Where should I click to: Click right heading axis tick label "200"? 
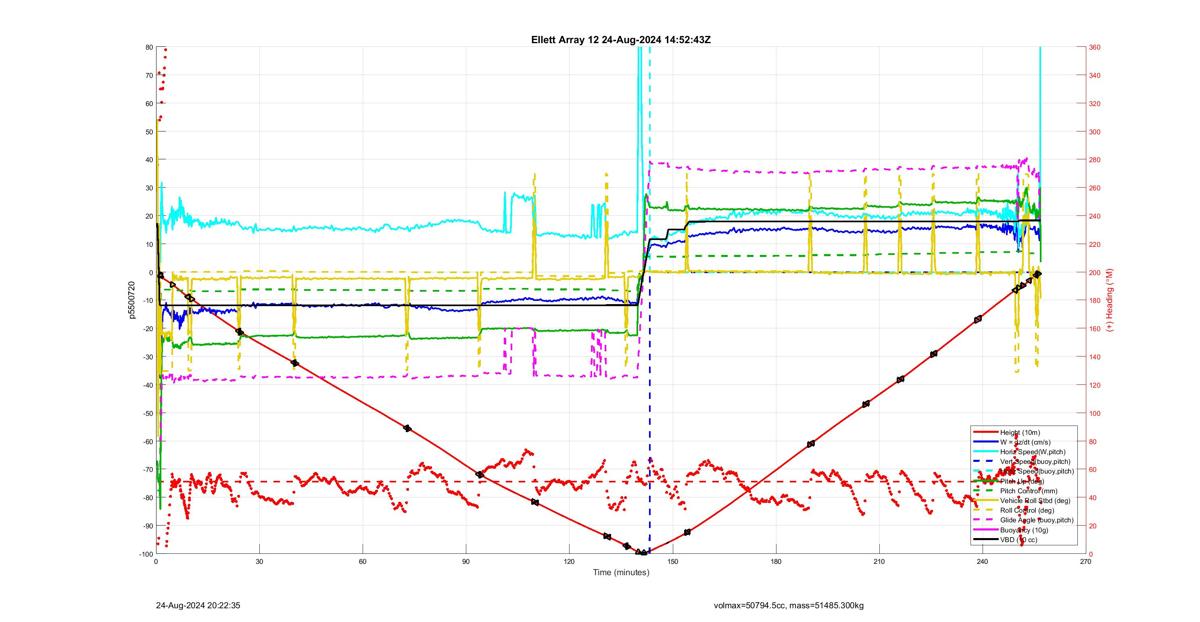click(x=1095, y=273)
